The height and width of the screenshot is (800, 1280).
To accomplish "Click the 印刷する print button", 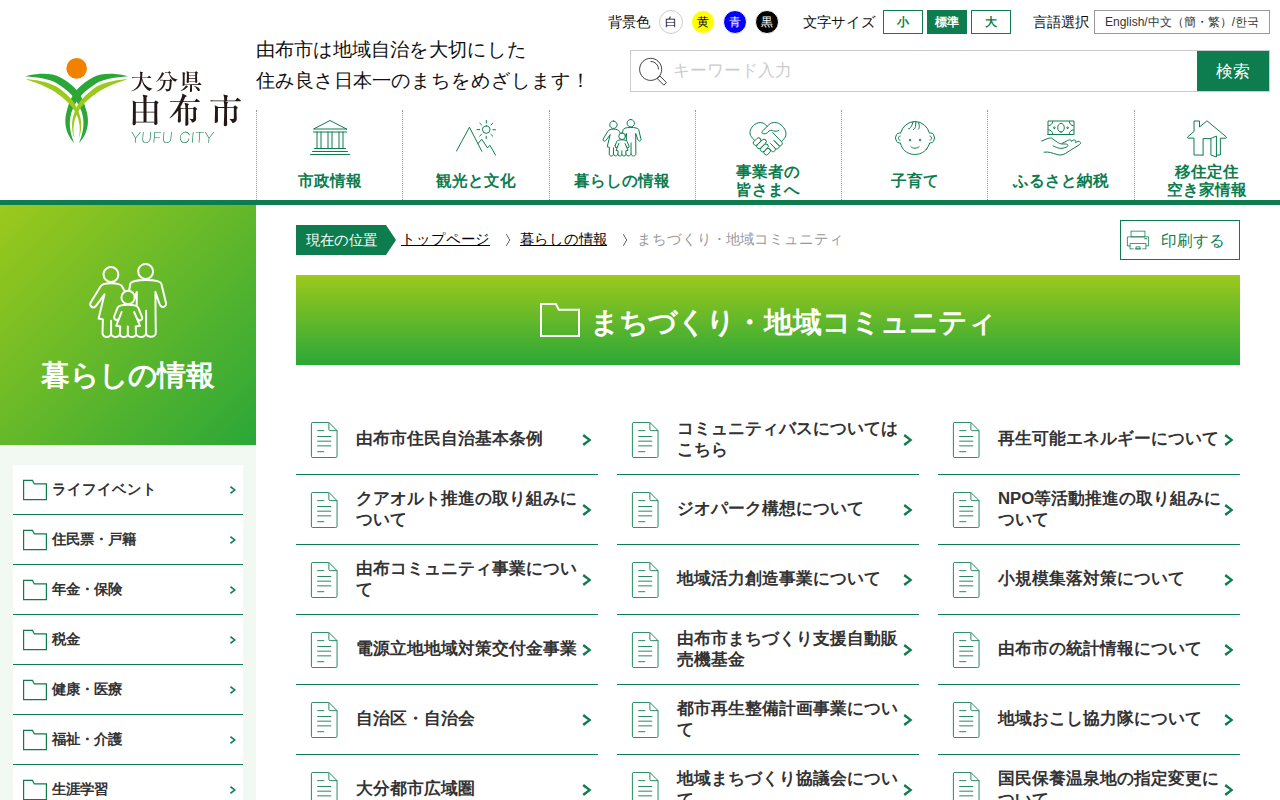I will pos(1179,240).
